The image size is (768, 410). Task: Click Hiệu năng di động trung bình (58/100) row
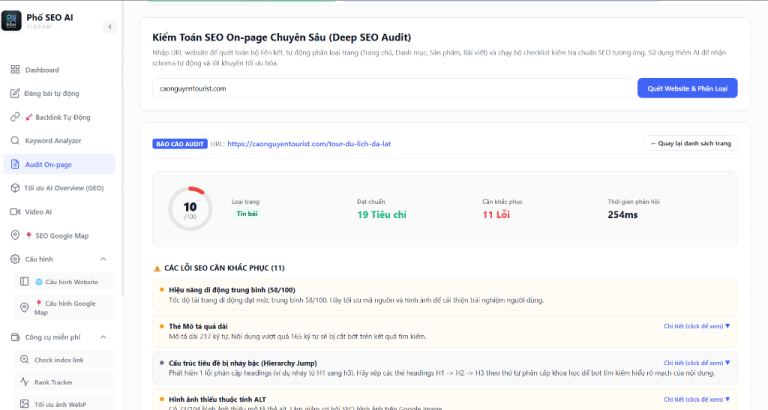pos(445,295)
